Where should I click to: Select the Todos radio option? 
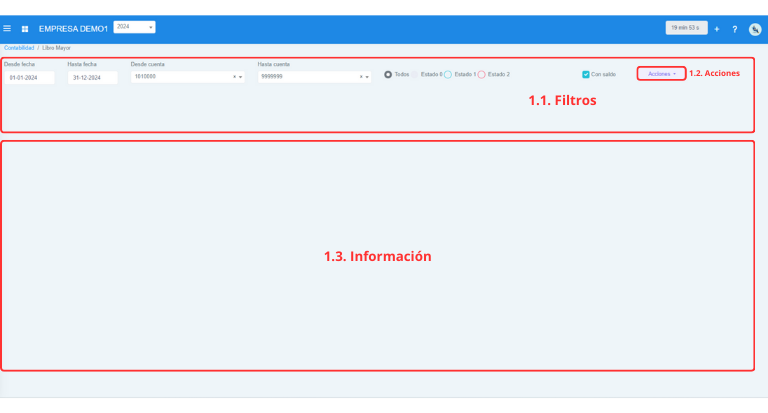388,74
